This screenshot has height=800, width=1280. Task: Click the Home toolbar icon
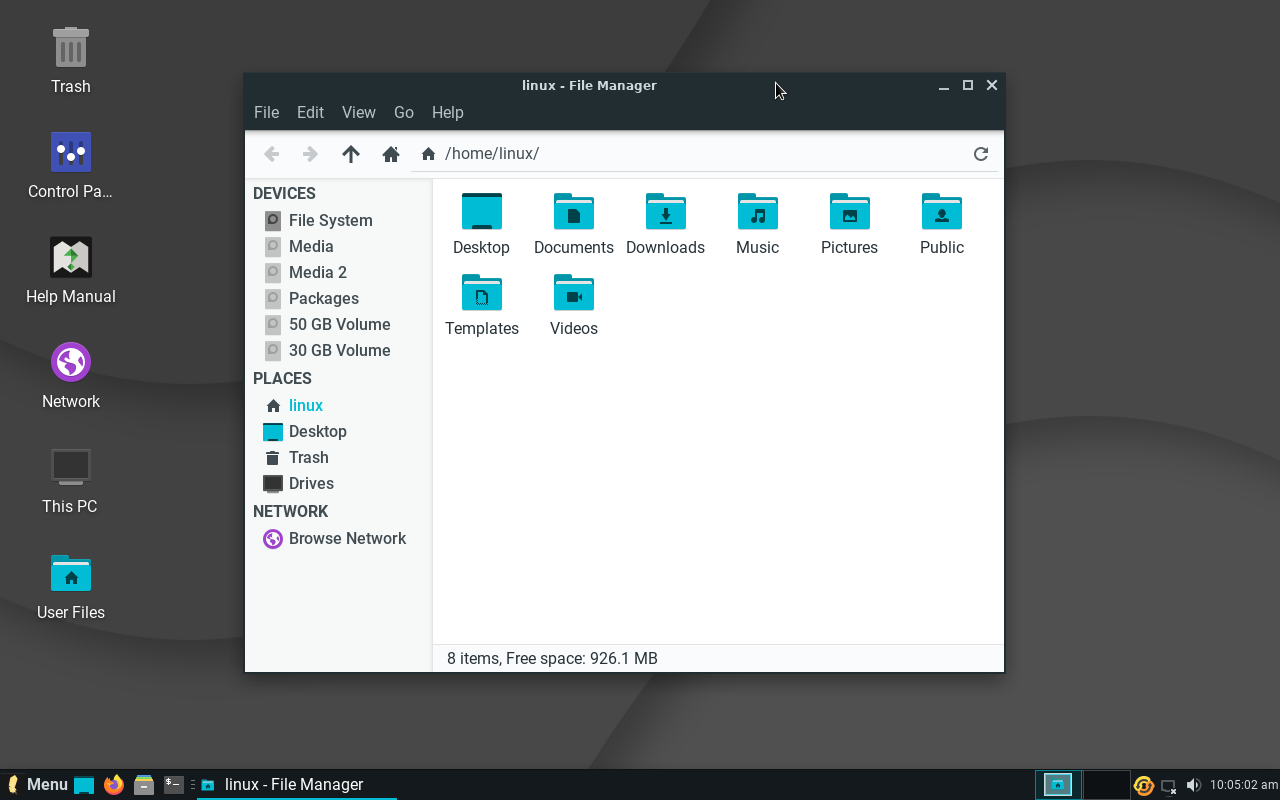point(391,154)
